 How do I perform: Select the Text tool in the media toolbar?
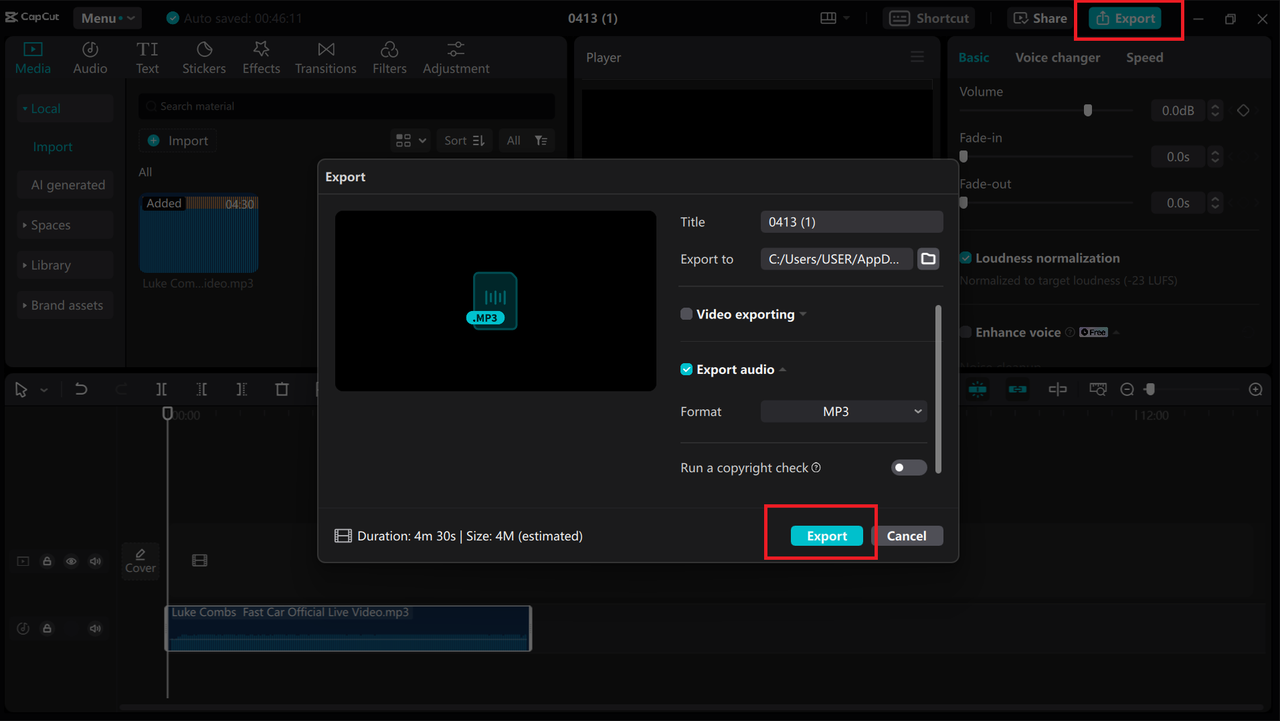tap(147, 56)
